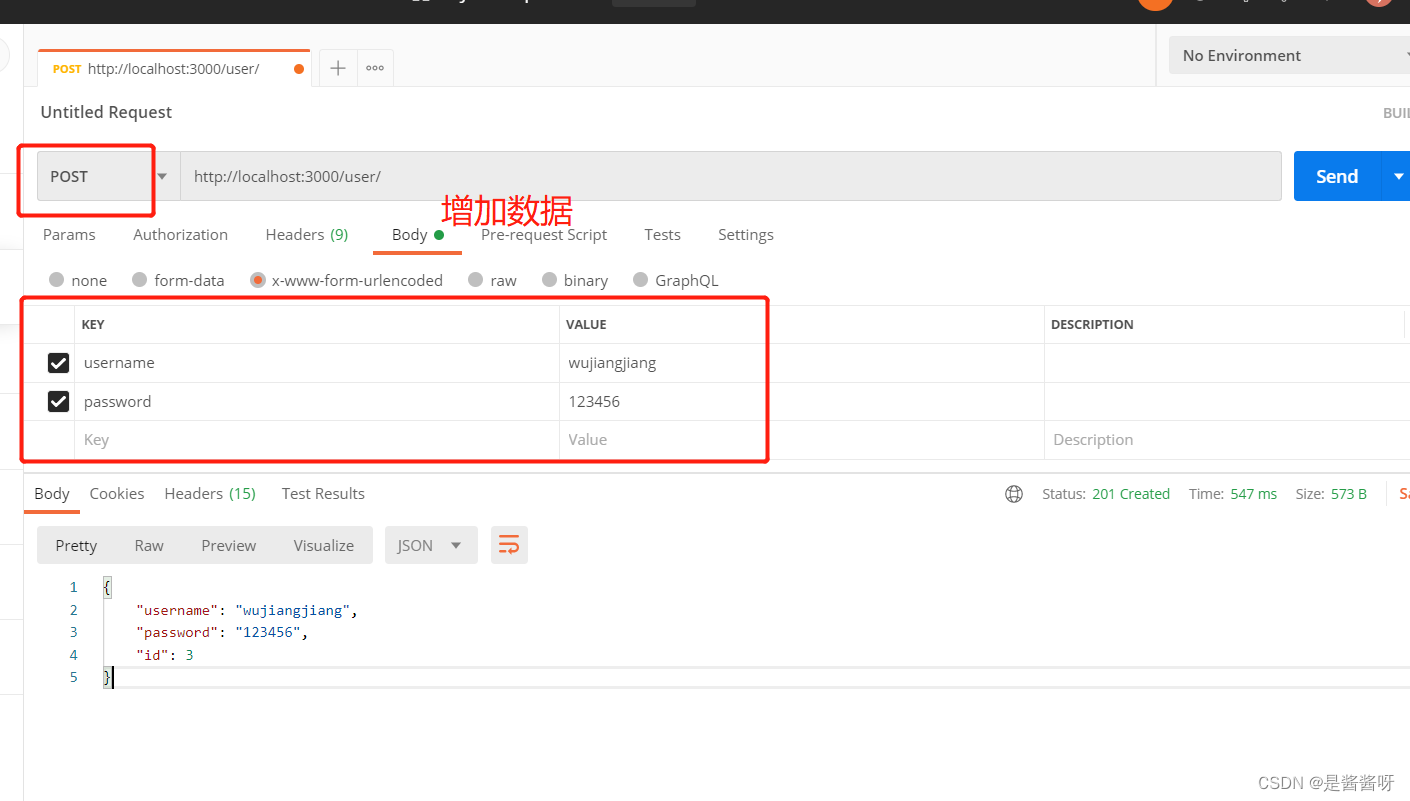Open a new request tab with plus icon
This screenshot has height=801, width=1410.
tap(338, 68)
